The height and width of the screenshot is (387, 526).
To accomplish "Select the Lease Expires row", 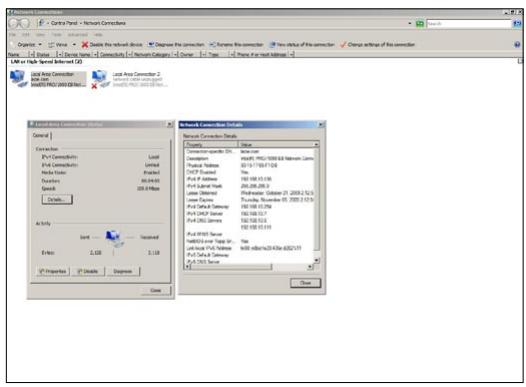I will pyautogui.click(x=249, y=200).
